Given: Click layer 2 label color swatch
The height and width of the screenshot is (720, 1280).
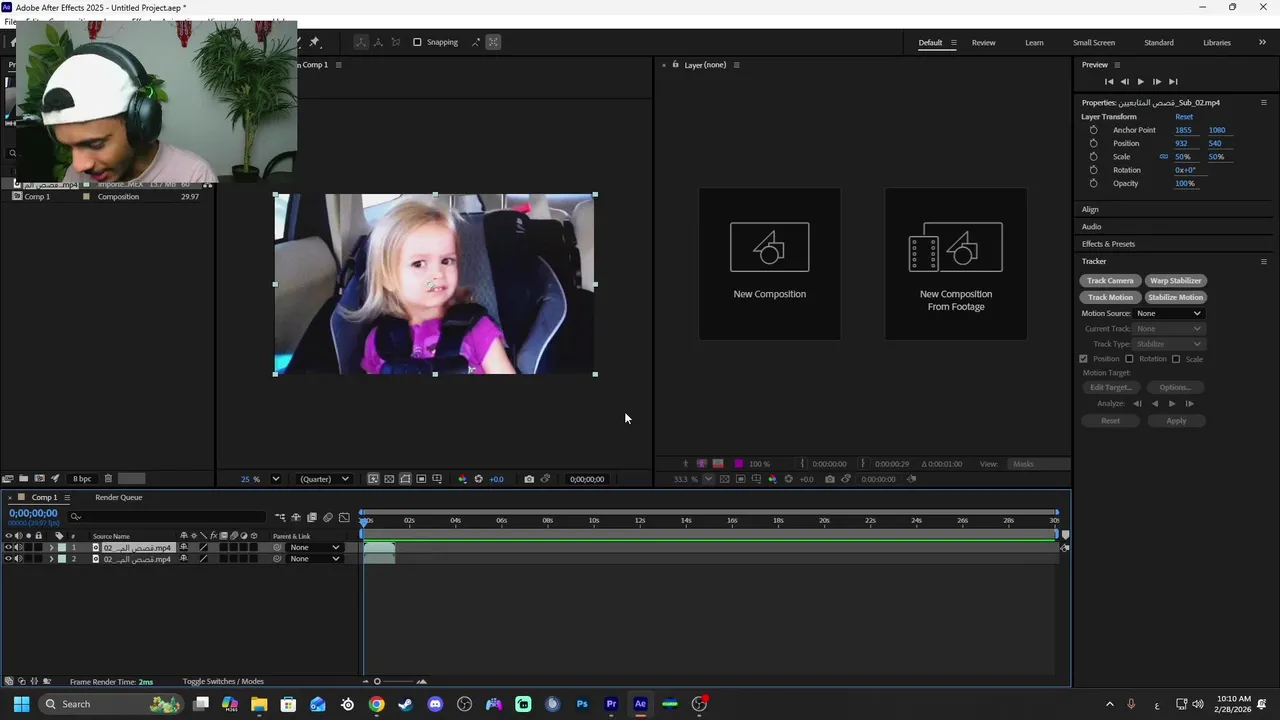Looking at the screenshot, I should tap(61, 559).
